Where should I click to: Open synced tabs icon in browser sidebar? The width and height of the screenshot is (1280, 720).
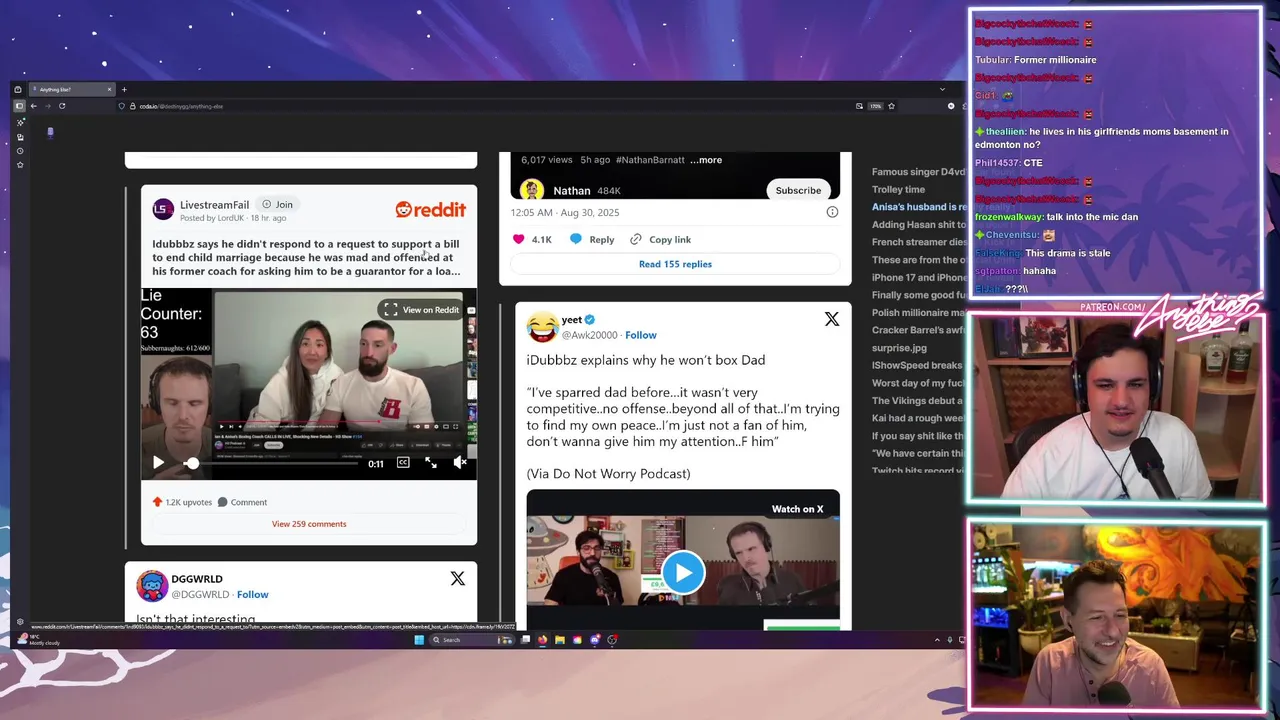[x=20, y=137]
